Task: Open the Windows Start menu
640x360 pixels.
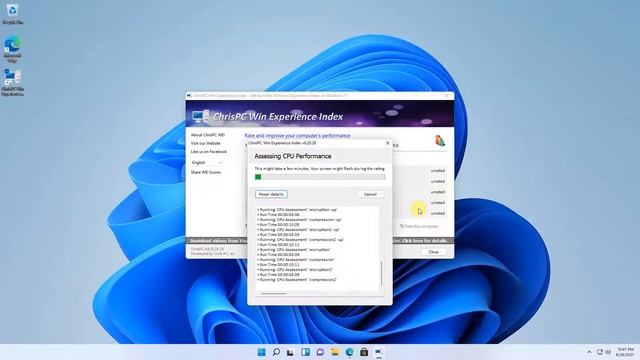Action: (x=261, y=352)
